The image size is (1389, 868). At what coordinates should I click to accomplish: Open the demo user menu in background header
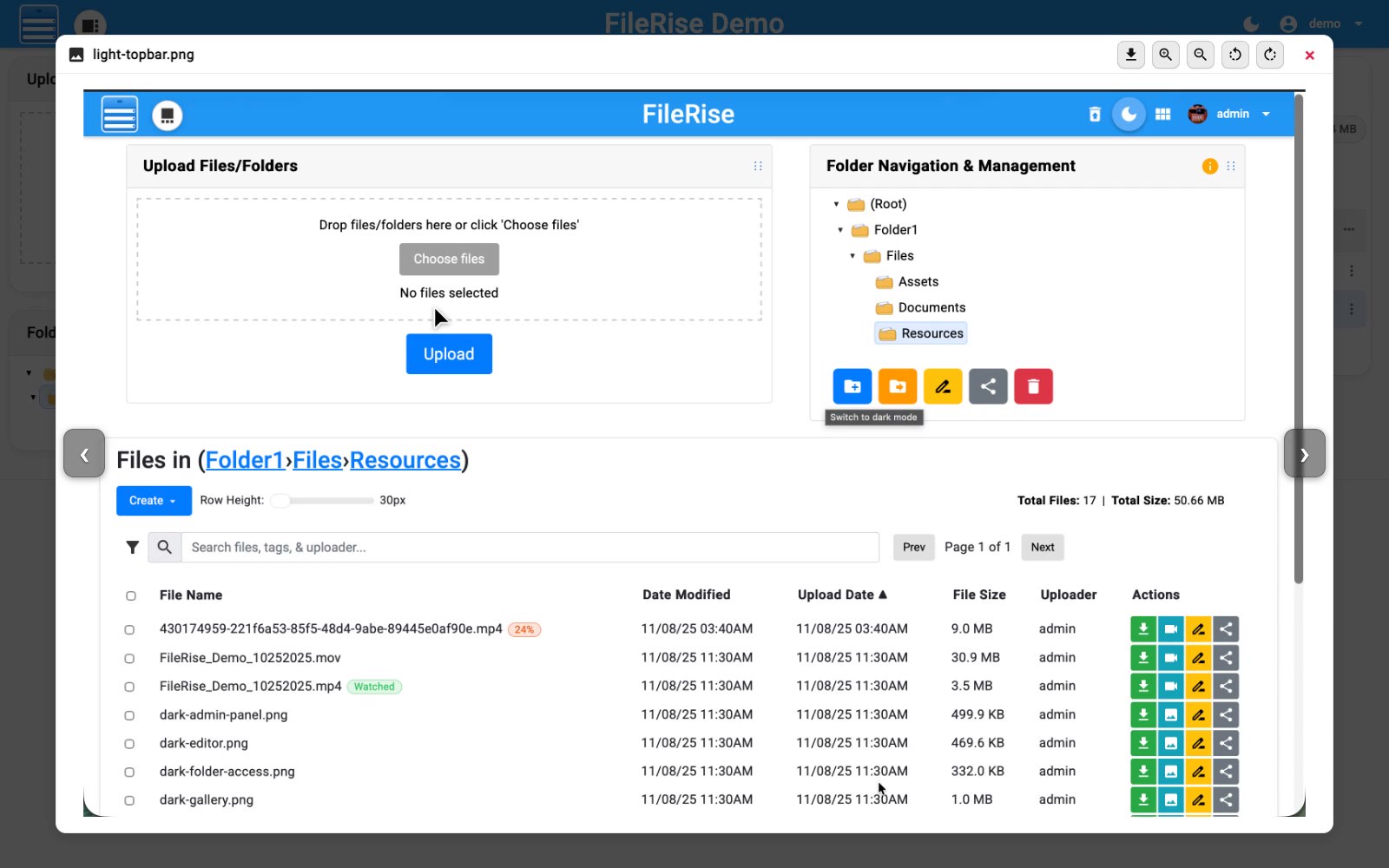point(1326,23)
